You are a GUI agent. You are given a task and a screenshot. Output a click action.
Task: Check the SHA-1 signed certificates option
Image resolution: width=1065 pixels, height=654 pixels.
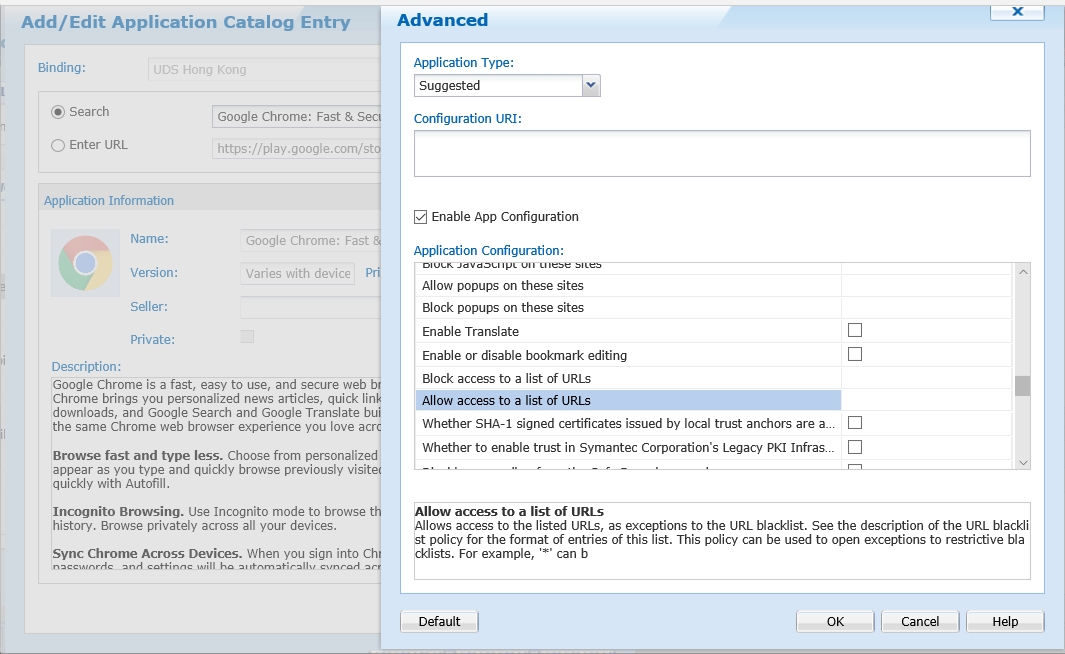click(x=855, y=423)
